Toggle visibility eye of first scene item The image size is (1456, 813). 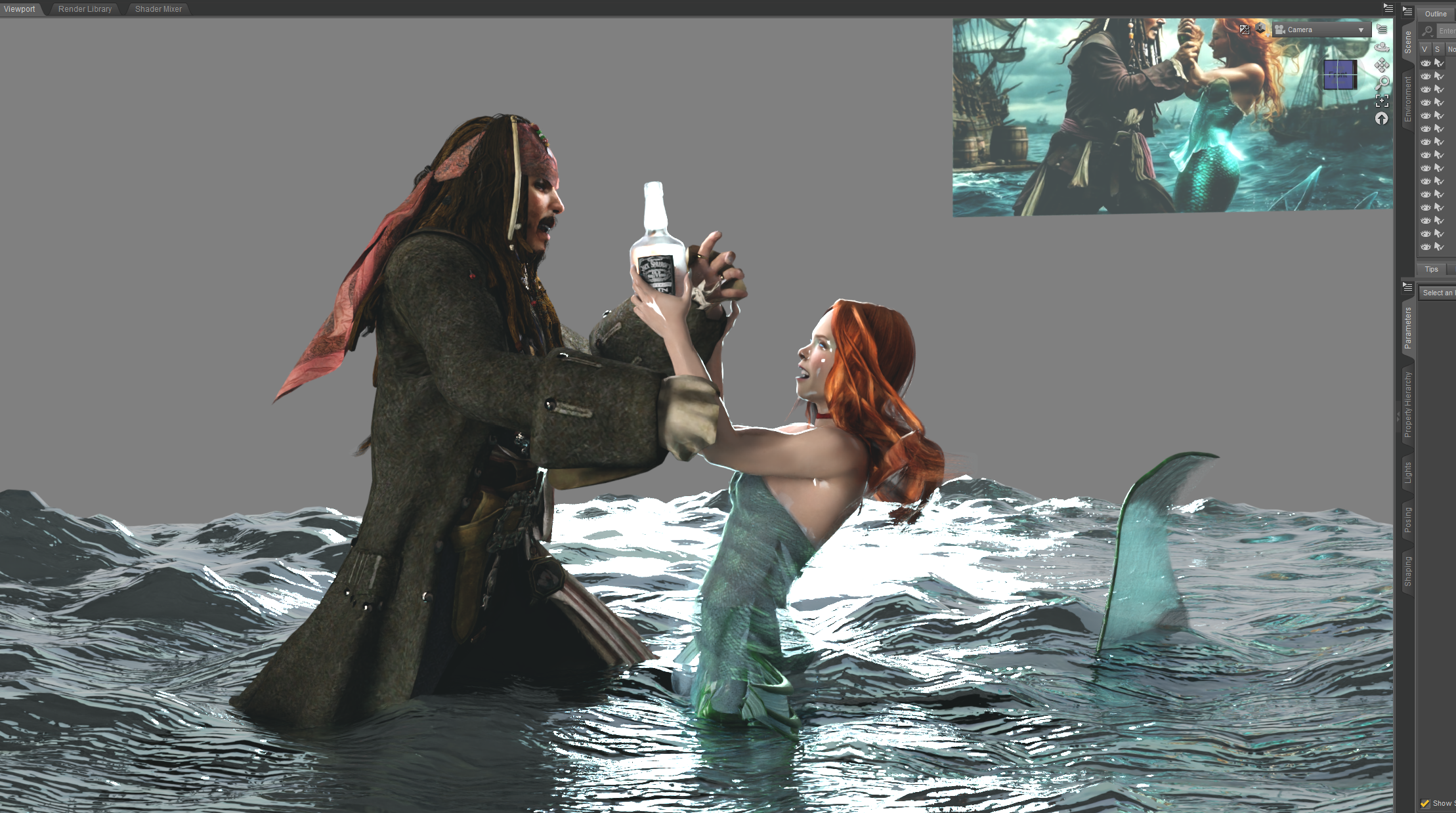1425,63
